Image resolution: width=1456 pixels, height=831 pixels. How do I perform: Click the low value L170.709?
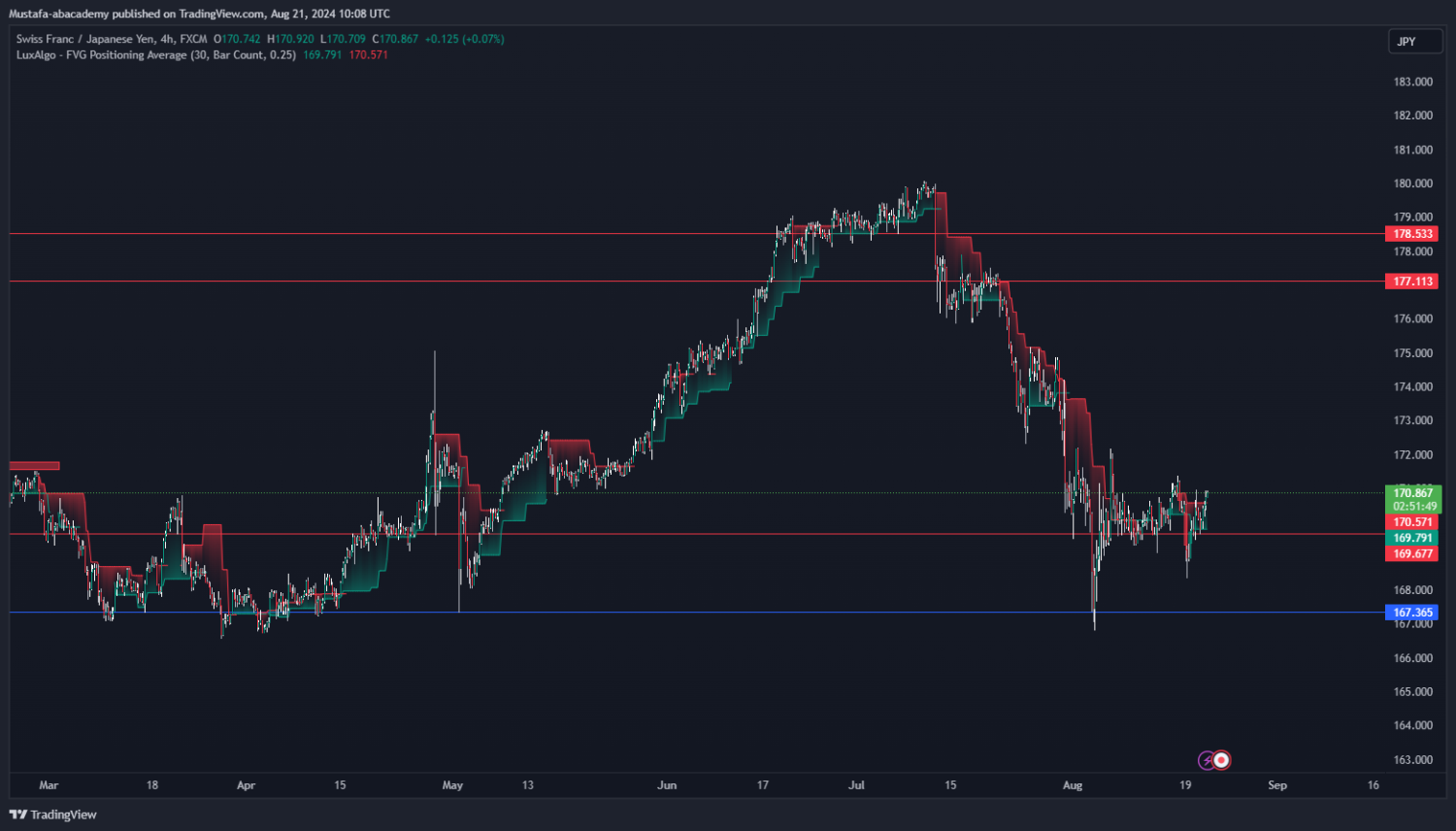click(x=343, y=39)
